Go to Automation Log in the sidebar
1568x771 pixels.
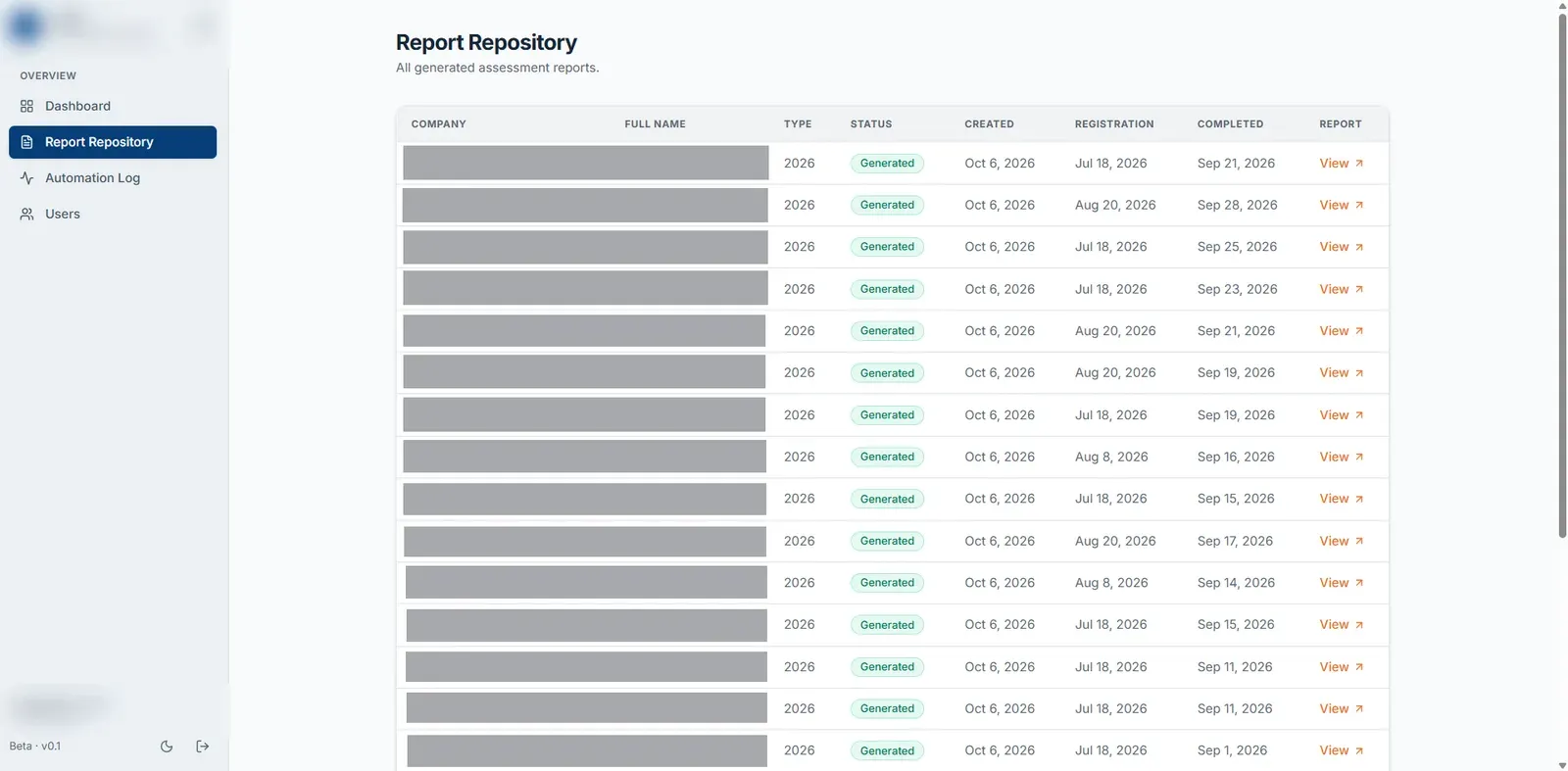[x=113, y=178]
